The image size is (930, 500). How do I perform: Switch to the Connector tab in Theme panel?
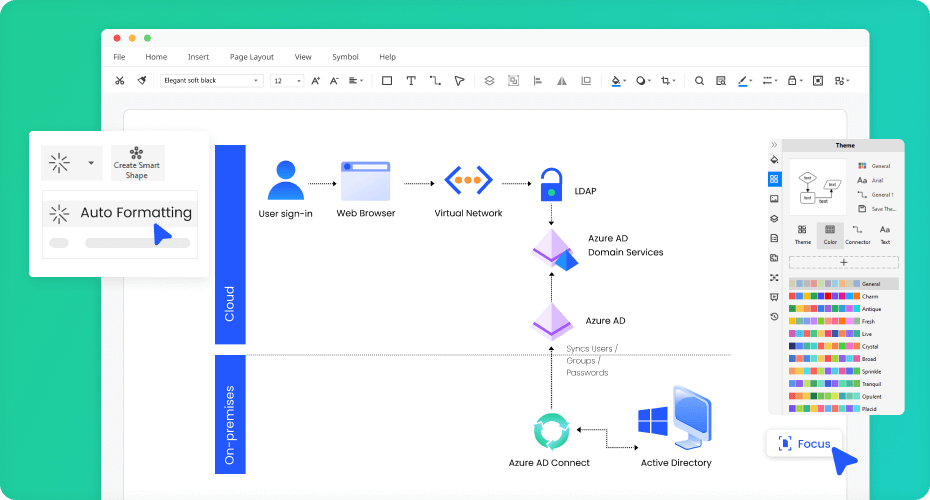point(858,235)
